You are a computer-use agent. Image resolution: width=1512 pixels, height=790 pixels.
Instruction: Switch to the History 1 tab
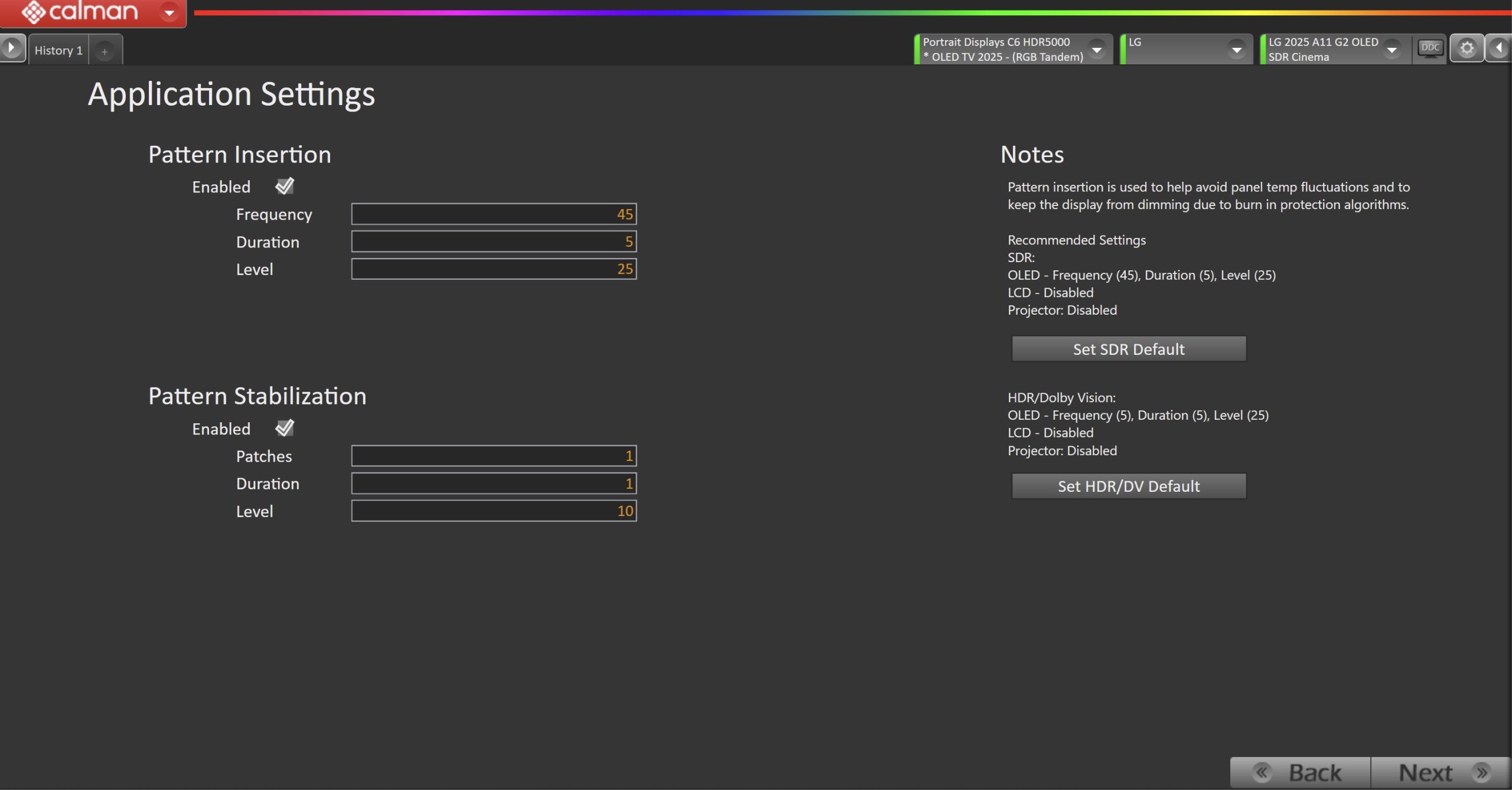pos(58,51)
